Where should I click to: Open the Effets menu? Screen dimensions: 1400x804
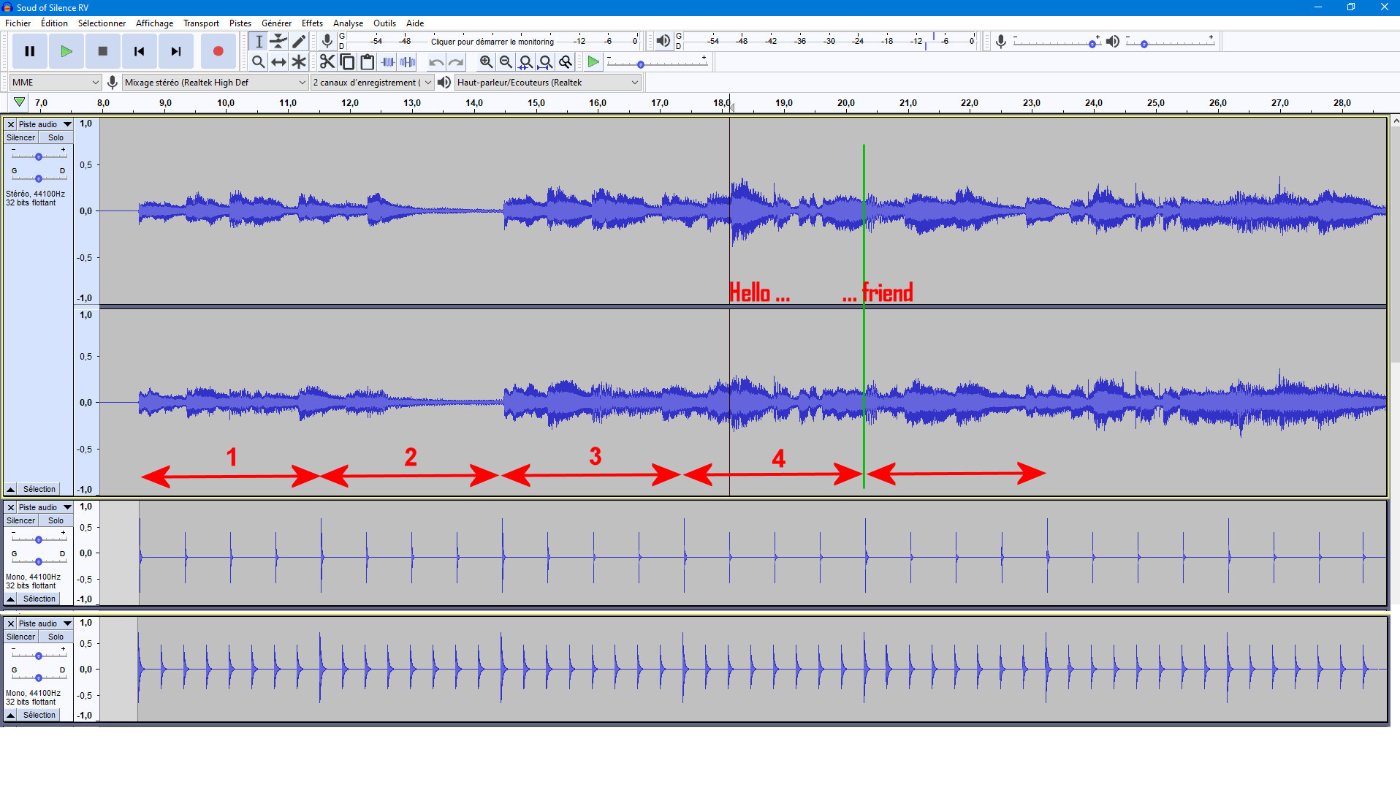(312, 23)
